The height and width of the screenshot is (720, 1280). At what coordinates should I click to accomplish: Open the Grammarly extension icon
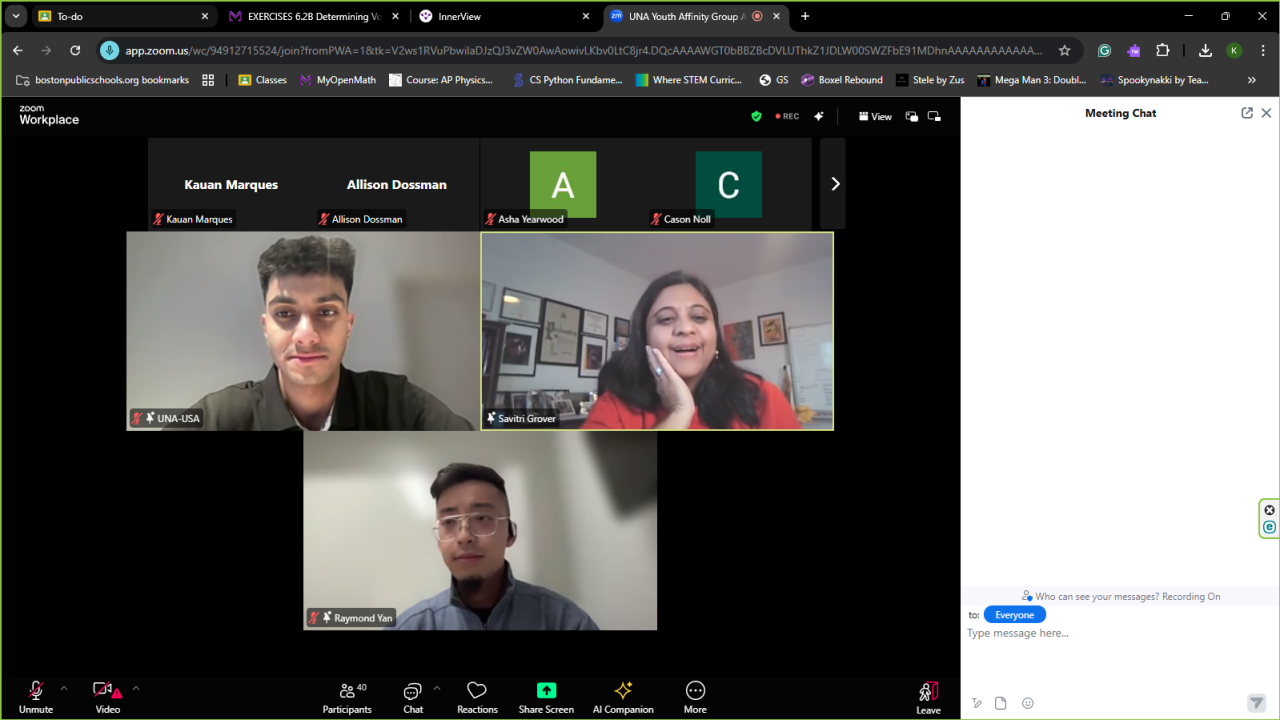pyautogui.click(x=1104, y=50)
